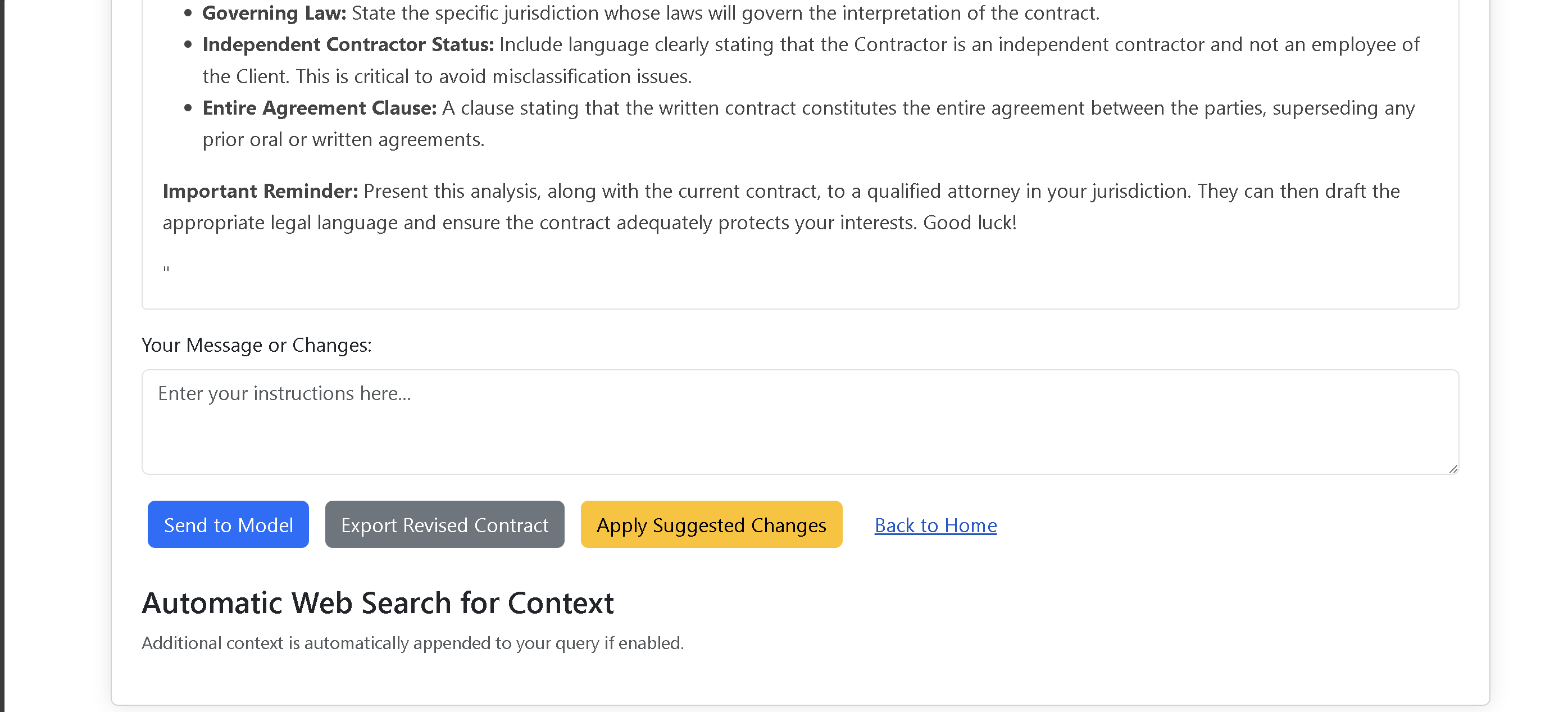Image resolution: width=1568 pixels, height=712 pixels.
Task: Click the 'Important Reminder:' bold label
Action: coord(260,191)
